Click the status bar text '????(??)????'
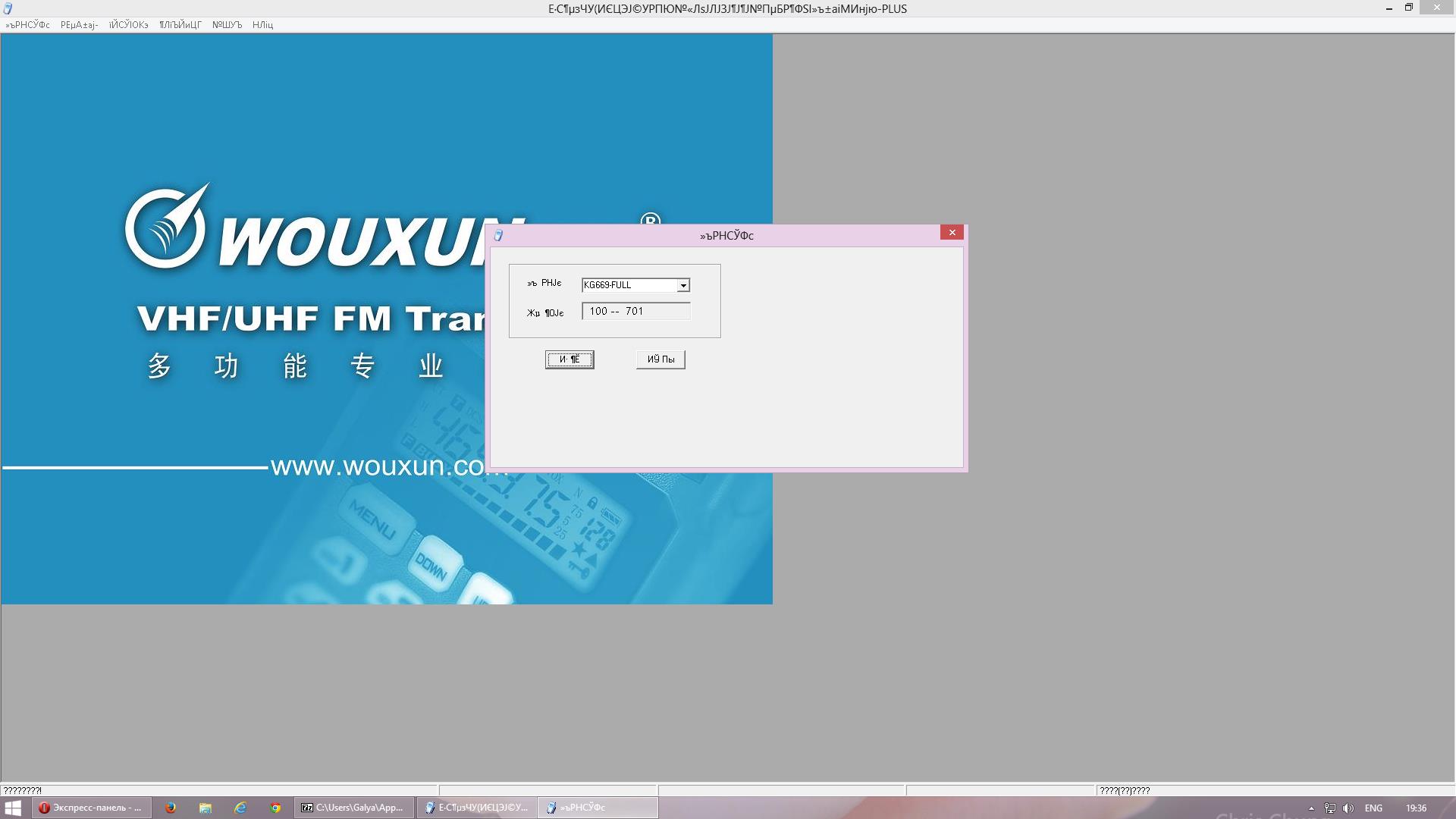Screen dimensions: 1456x819 pyautogui.click(x=1125, y=790)
